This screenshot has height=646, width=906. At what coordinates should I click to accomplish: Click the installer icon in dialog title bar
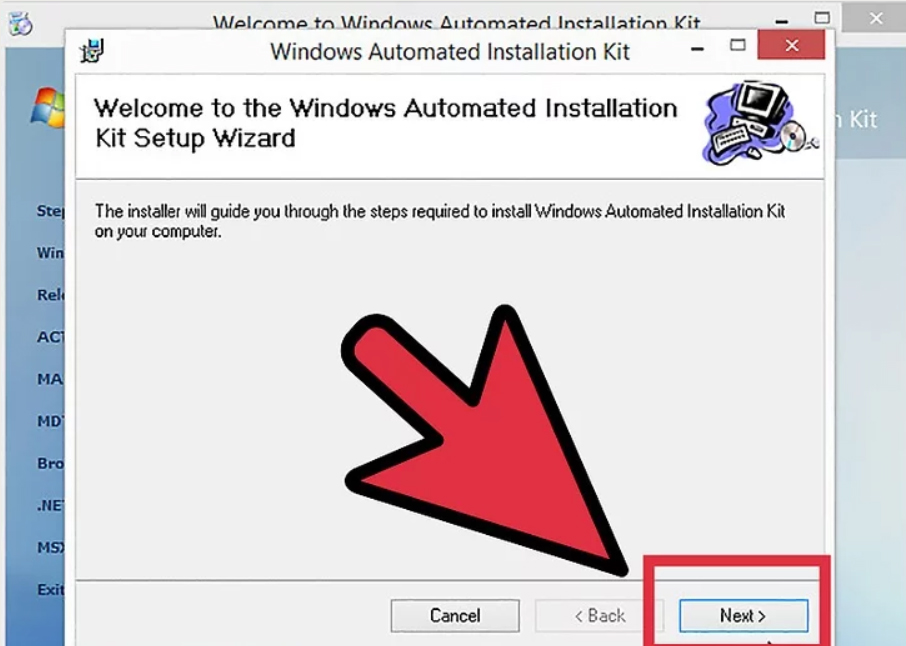coord(92,51)
